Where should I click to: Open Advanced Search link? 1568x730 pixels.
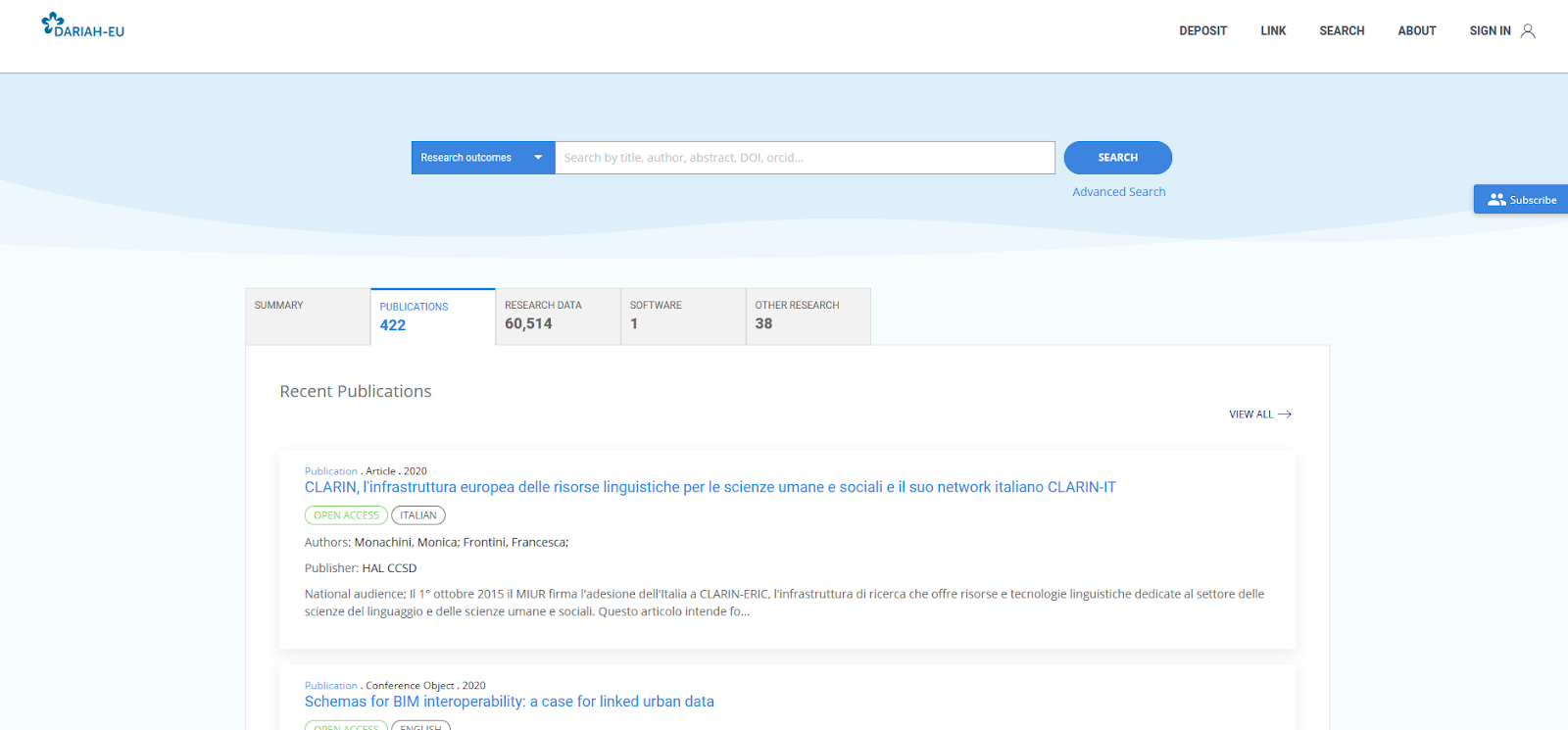coord(1119,192)
